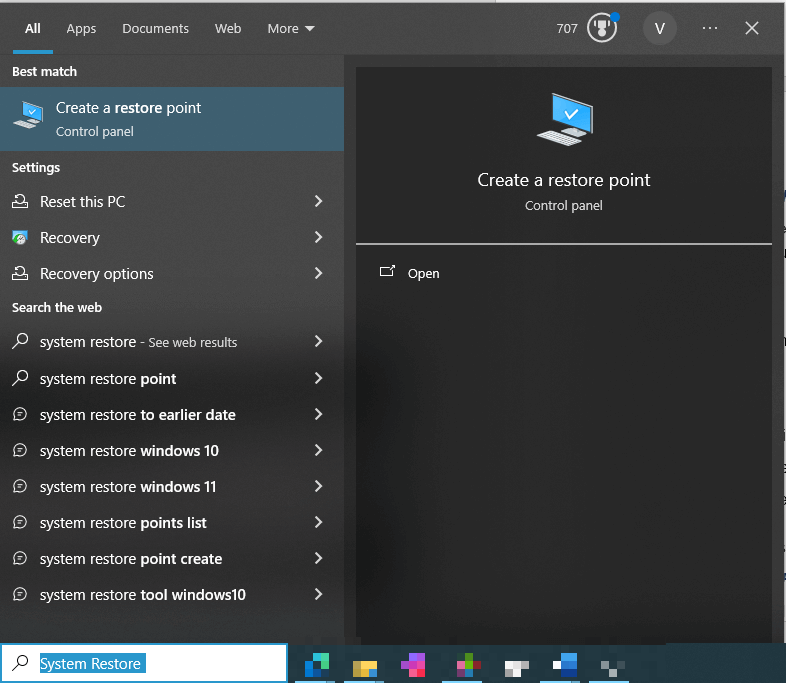Select system restore to earlier date
786x683 pixels.
tap(172, 414)
